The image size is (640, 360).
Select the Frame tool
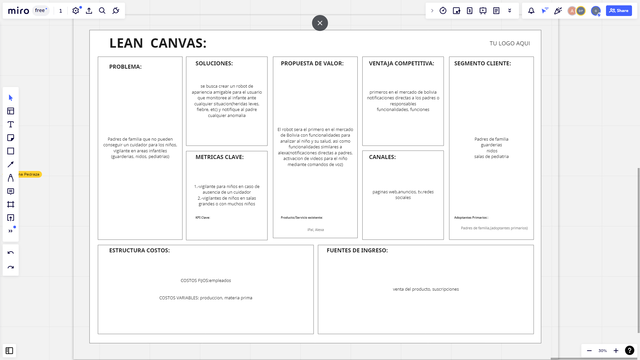tap(11, 204)
